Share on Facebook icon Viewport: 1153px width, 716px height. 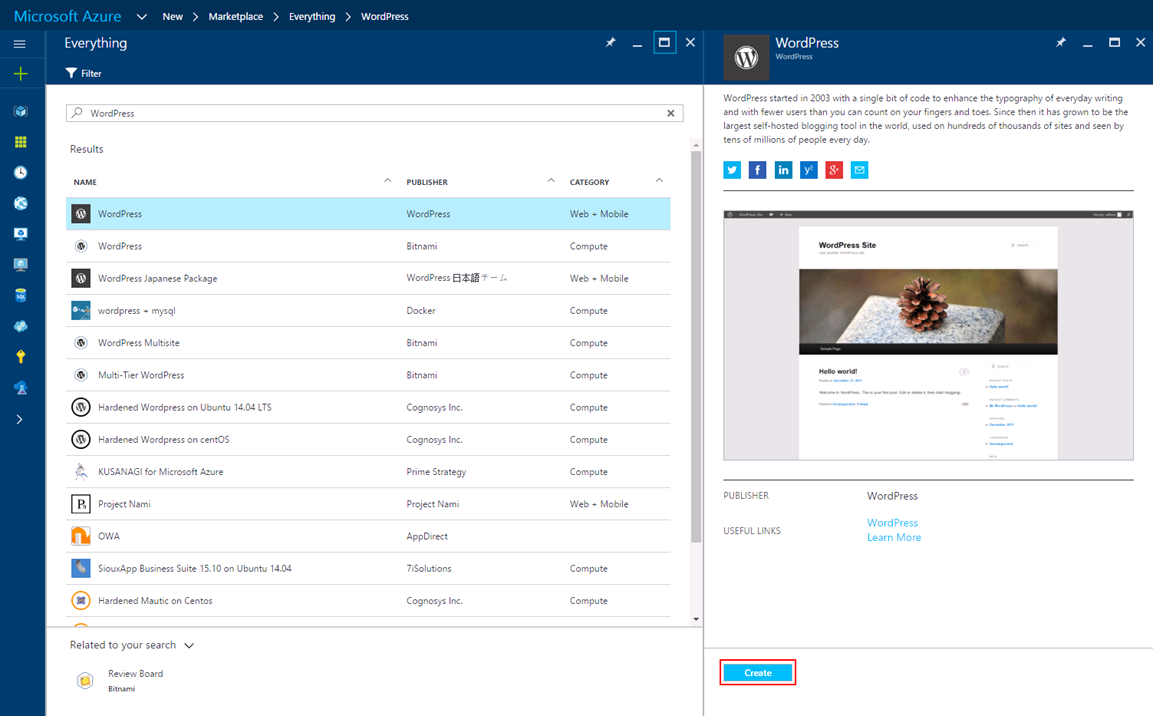757,171
